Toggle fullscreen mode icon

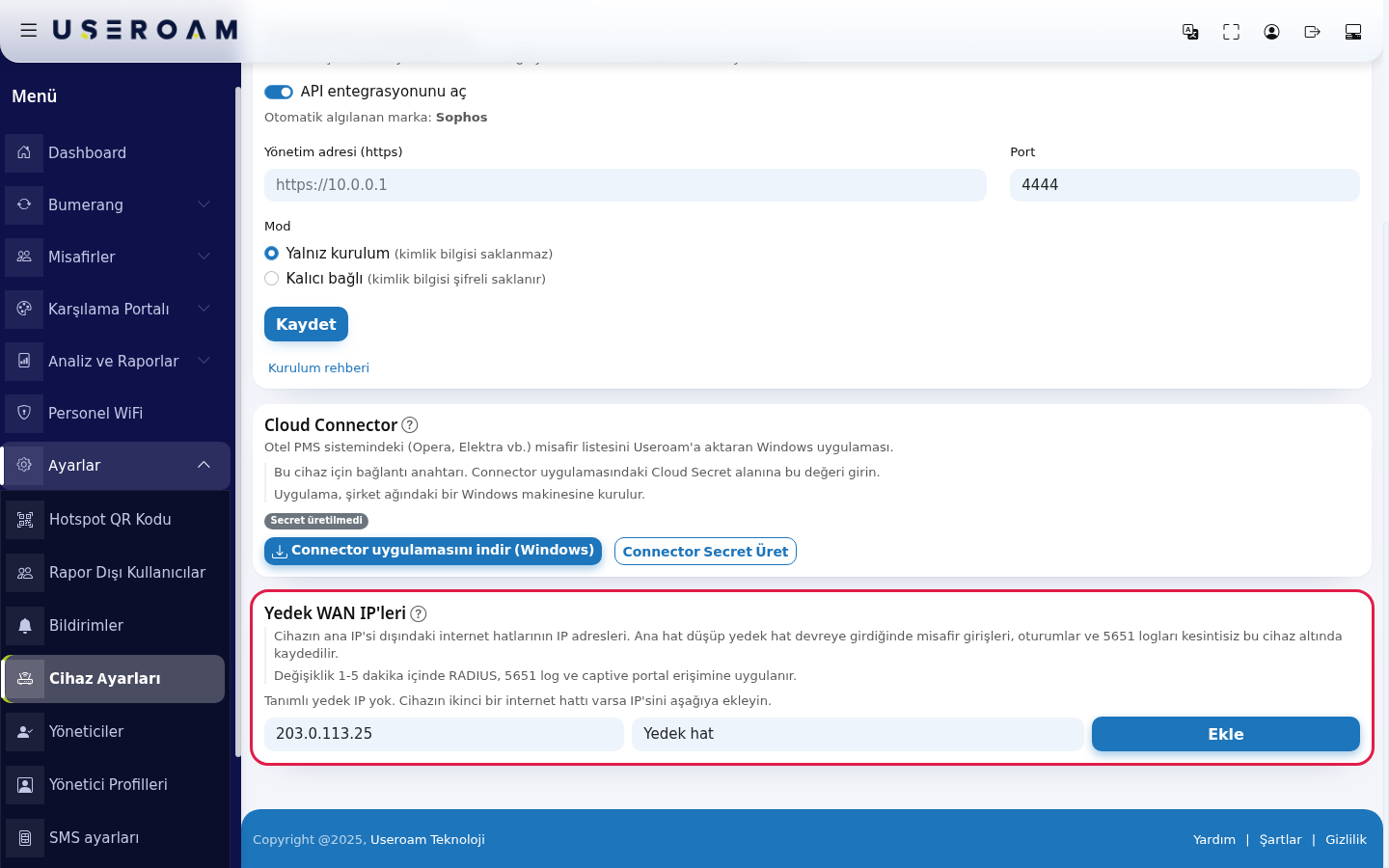pos(1231,32)
